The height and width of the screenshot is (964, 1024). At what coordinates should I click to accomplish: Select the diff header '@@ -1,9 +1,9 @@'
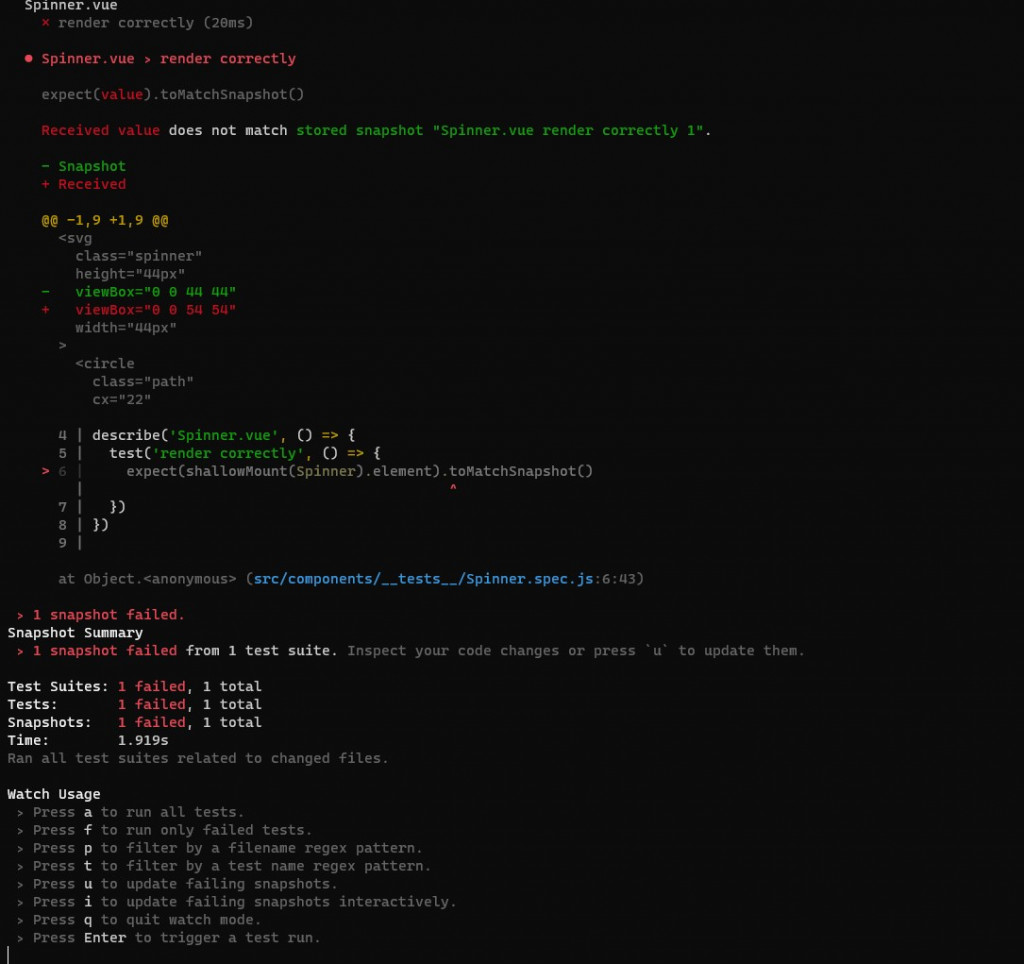click(104, 220)
